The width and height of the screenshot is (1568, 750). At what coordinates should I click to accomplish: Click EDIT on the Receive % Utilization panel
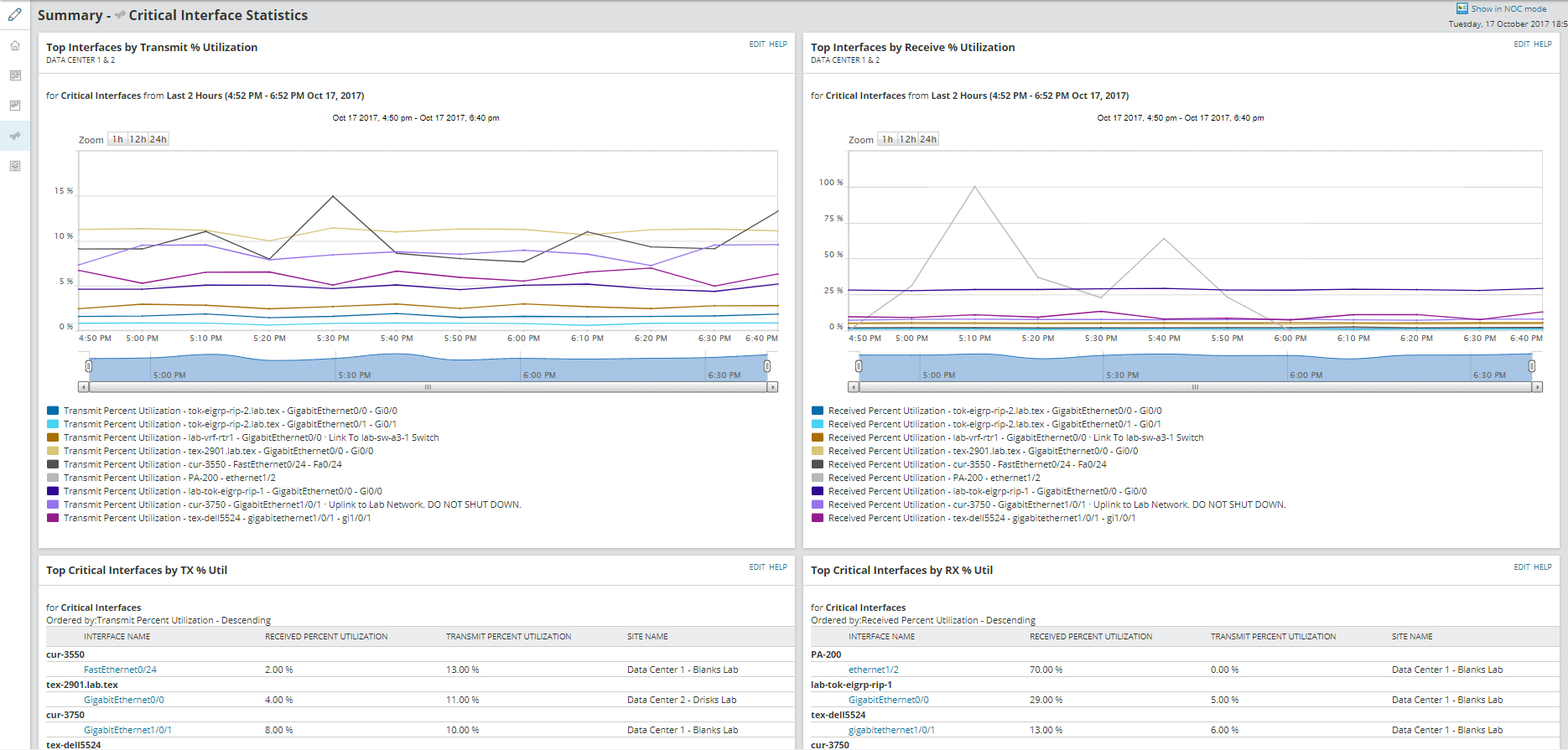(1522, 44)
